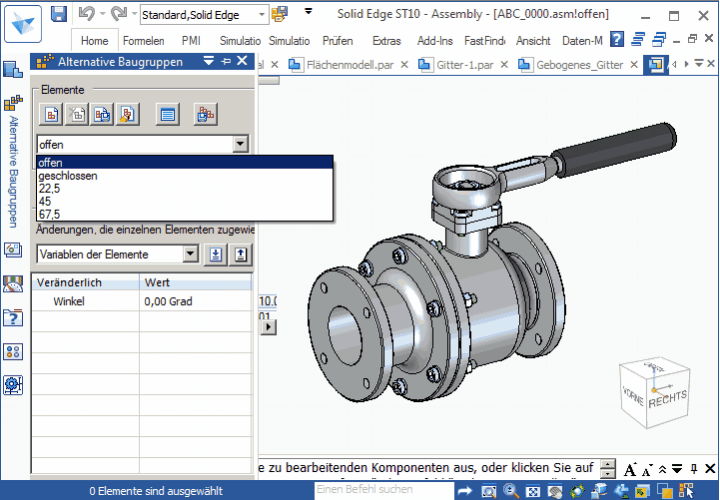Open the Alternative Baugruppen sidebar tab
Image resolution: width=720 pixels, height=500 pixels.
13,161
